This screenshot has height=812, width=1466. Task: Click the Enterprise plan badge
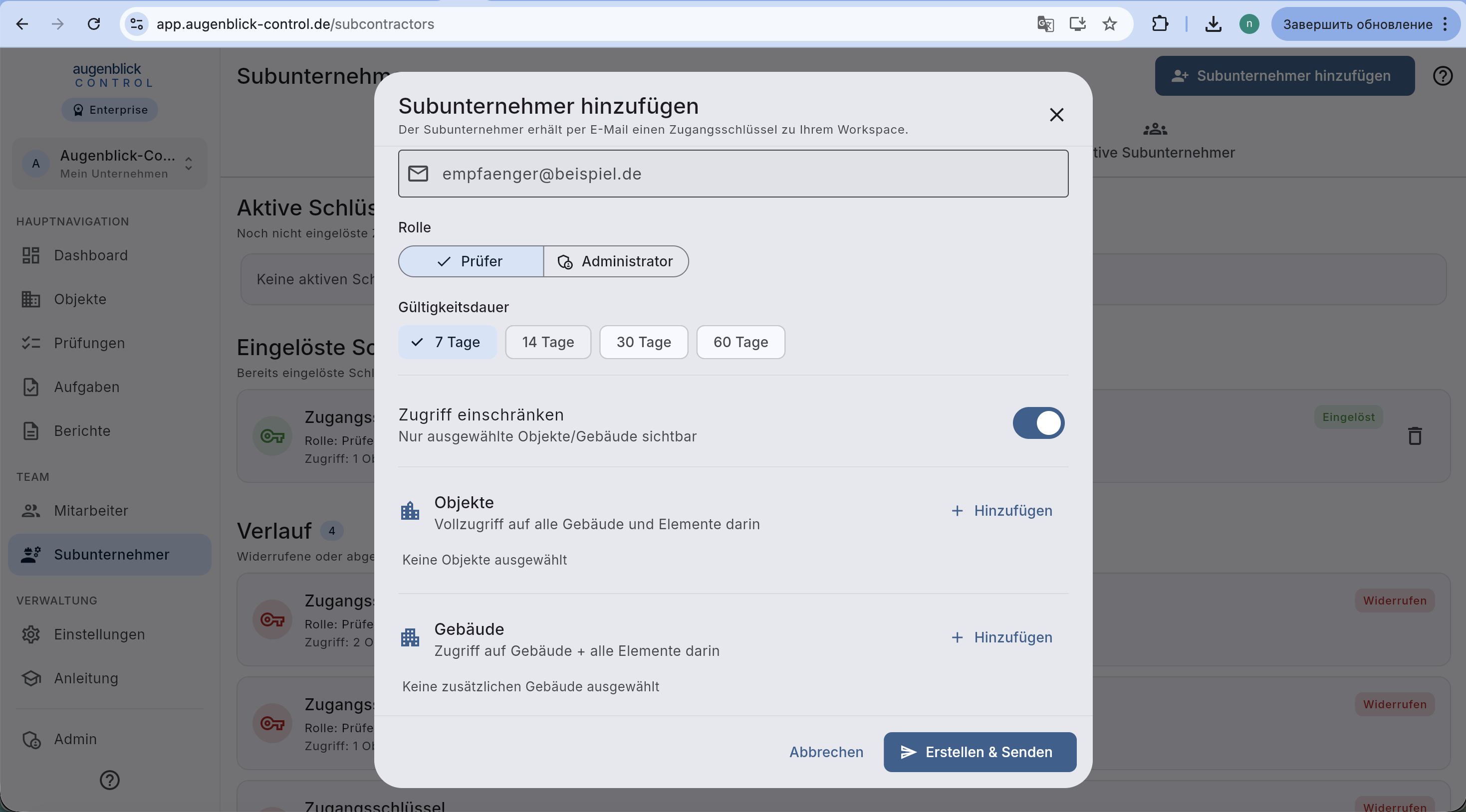tap(109, 110)
